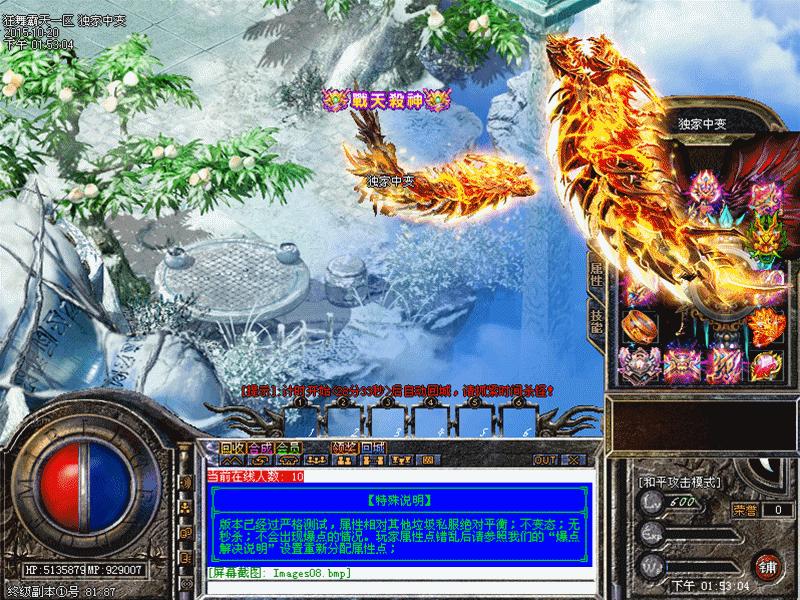The width and height of the screenshot is (800, 600).
Task: Select quick slot 6
Action: point(519,421)
